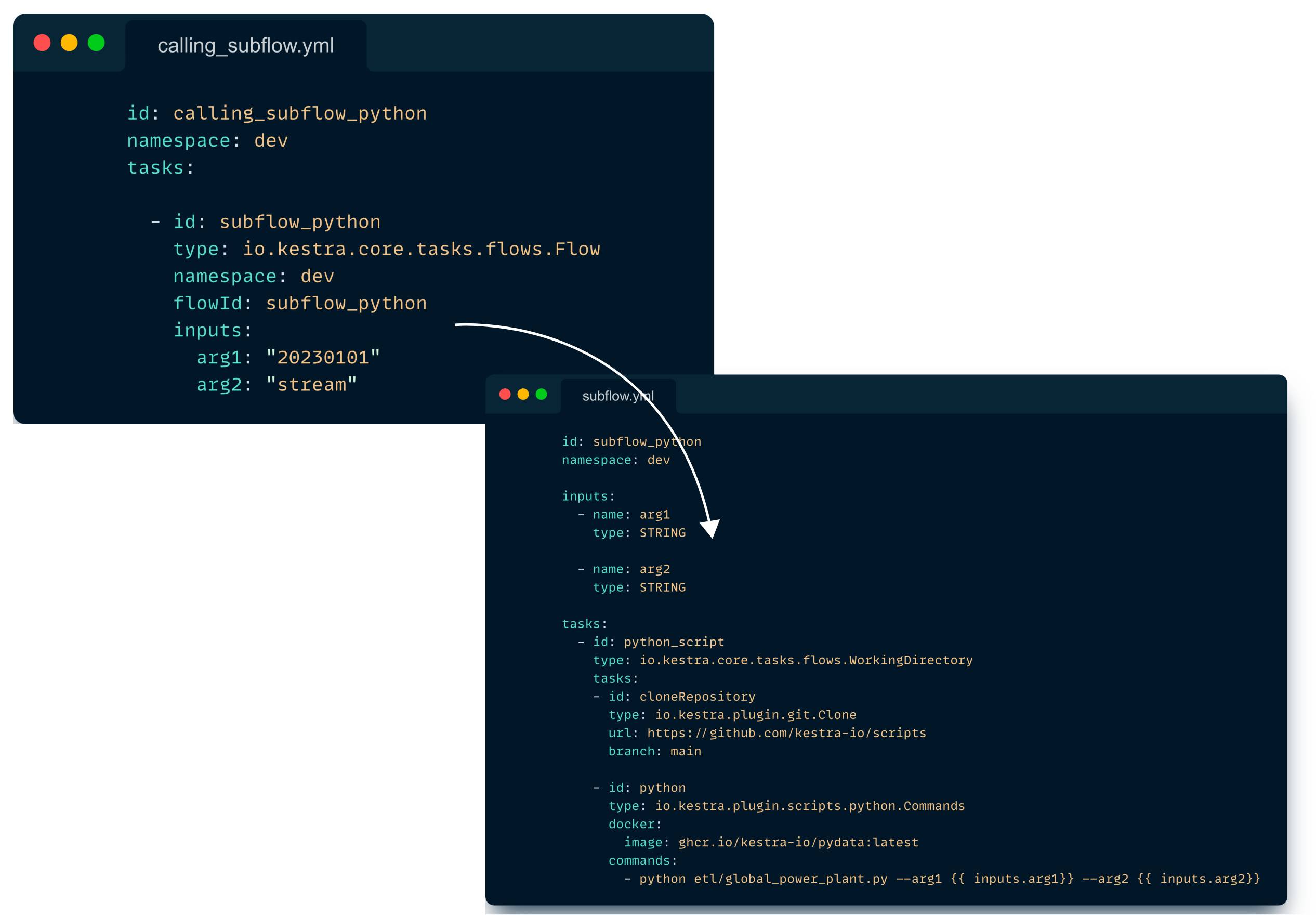This screenshot has height=915, width=1316.
Task: Click 'tasks:' line in calling_subflow.yml window
Action: tap(161, 167)
